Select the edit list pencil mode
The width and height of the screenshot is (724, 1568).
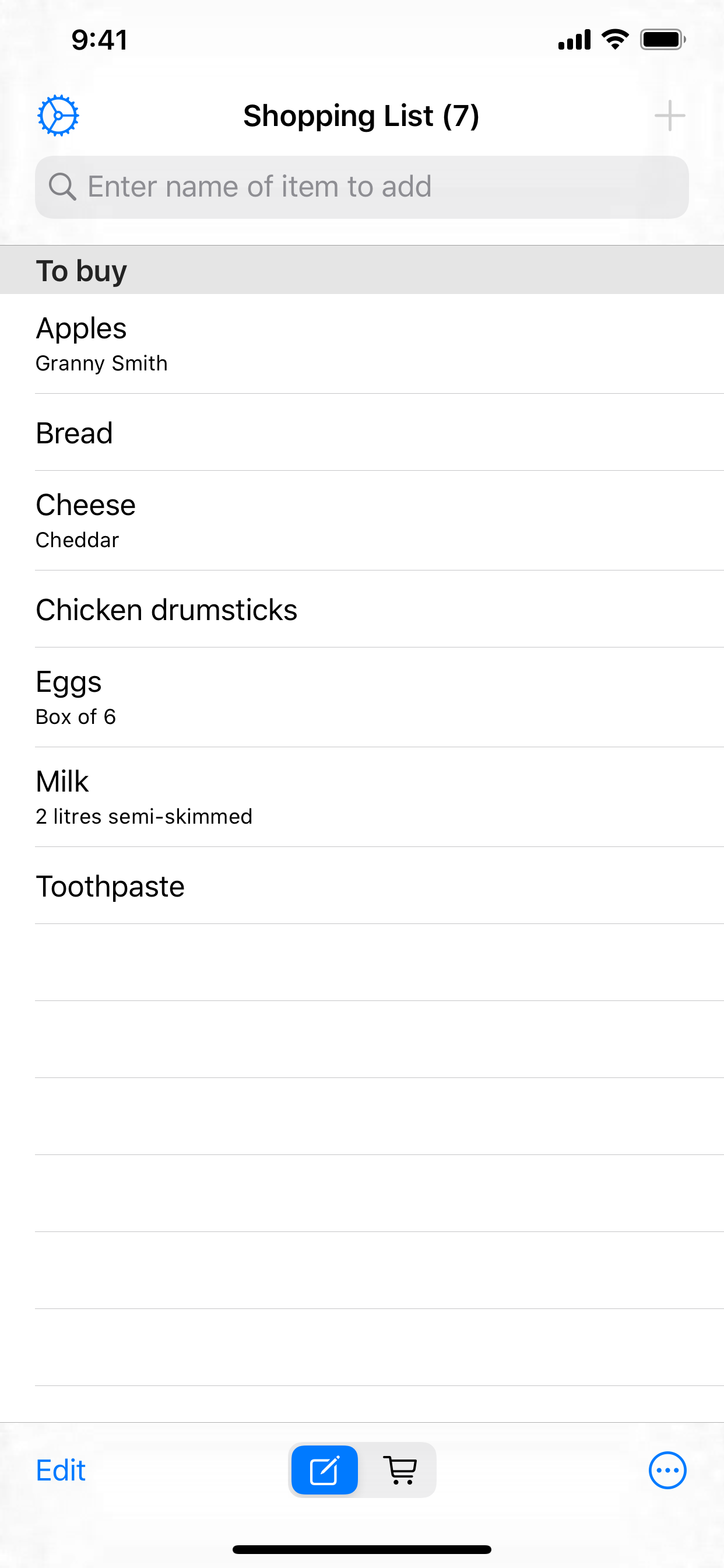click(324, 1470)
